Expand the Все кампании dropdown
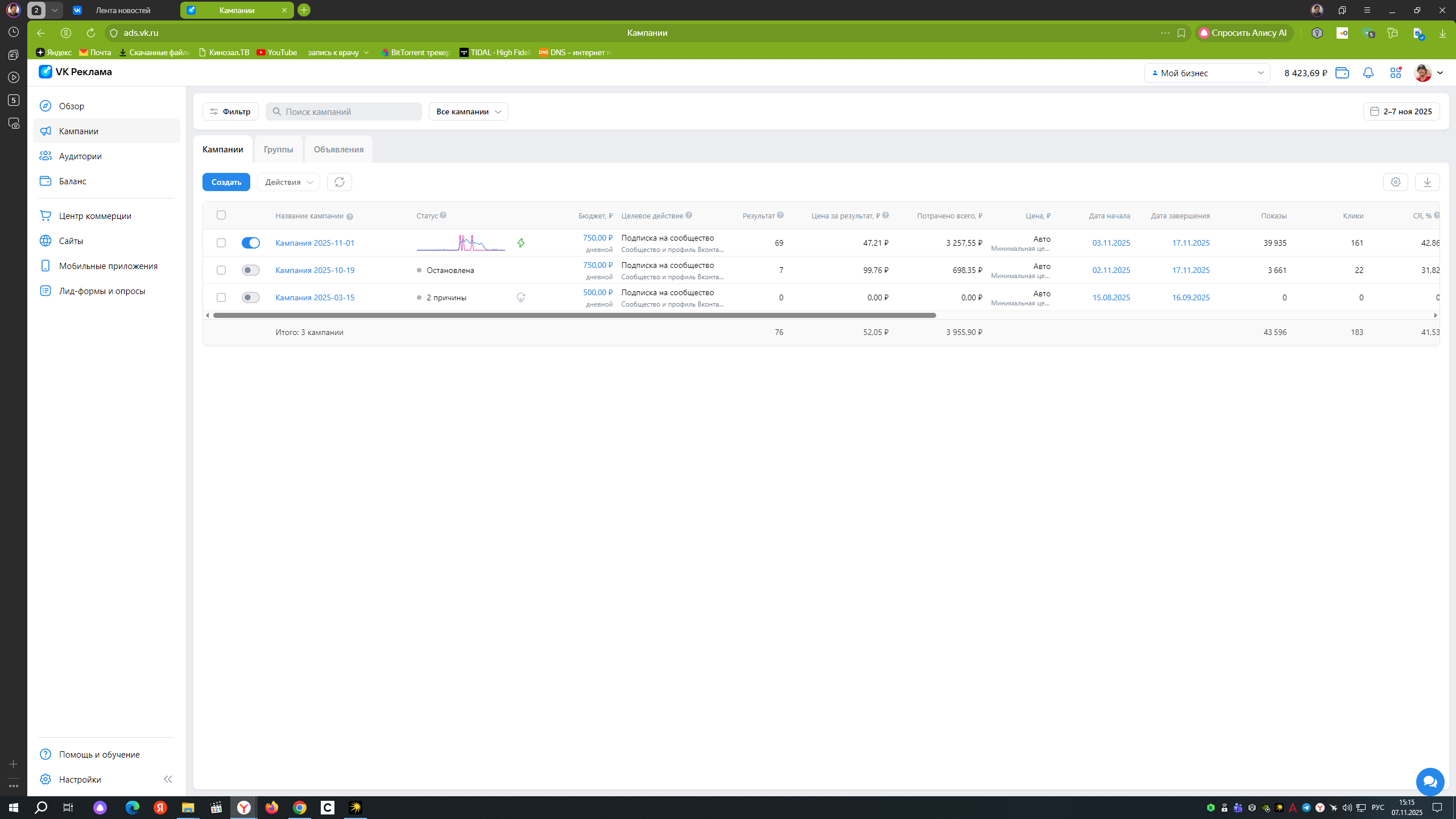Screen dimensions: 1456x819 coord(468,111)
